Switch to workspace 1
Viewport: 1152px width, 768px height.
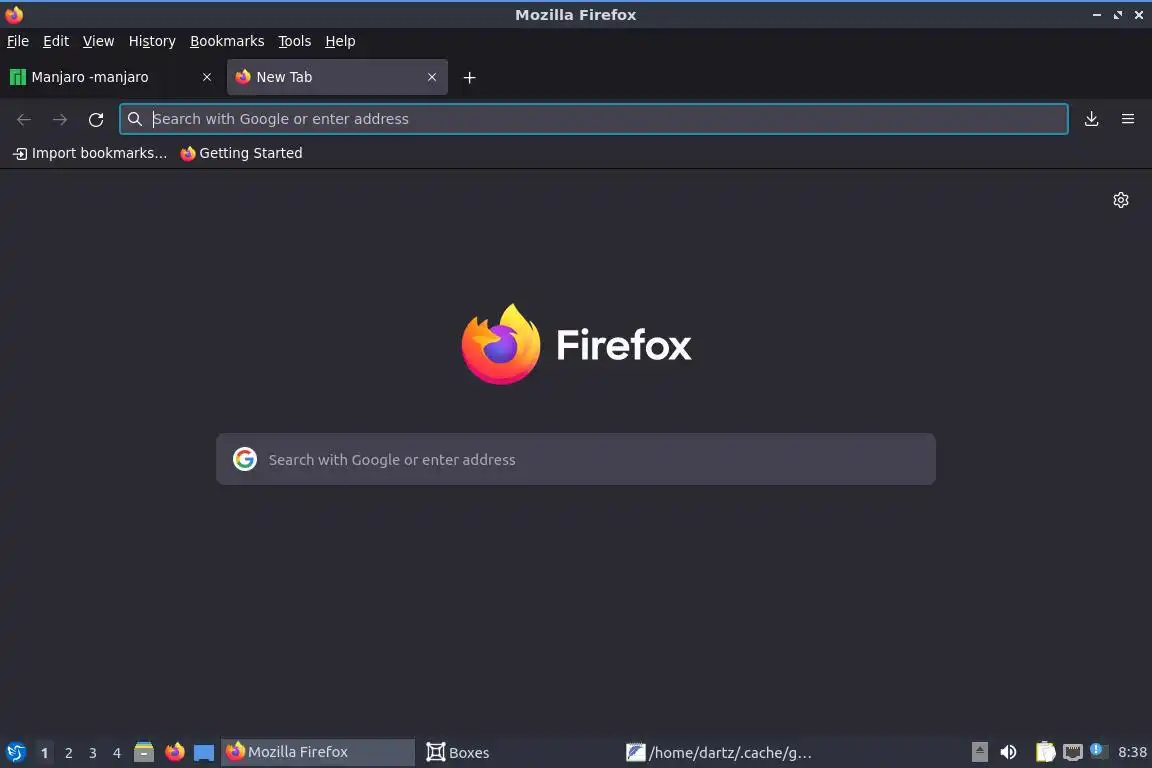(x=44, y=753)
